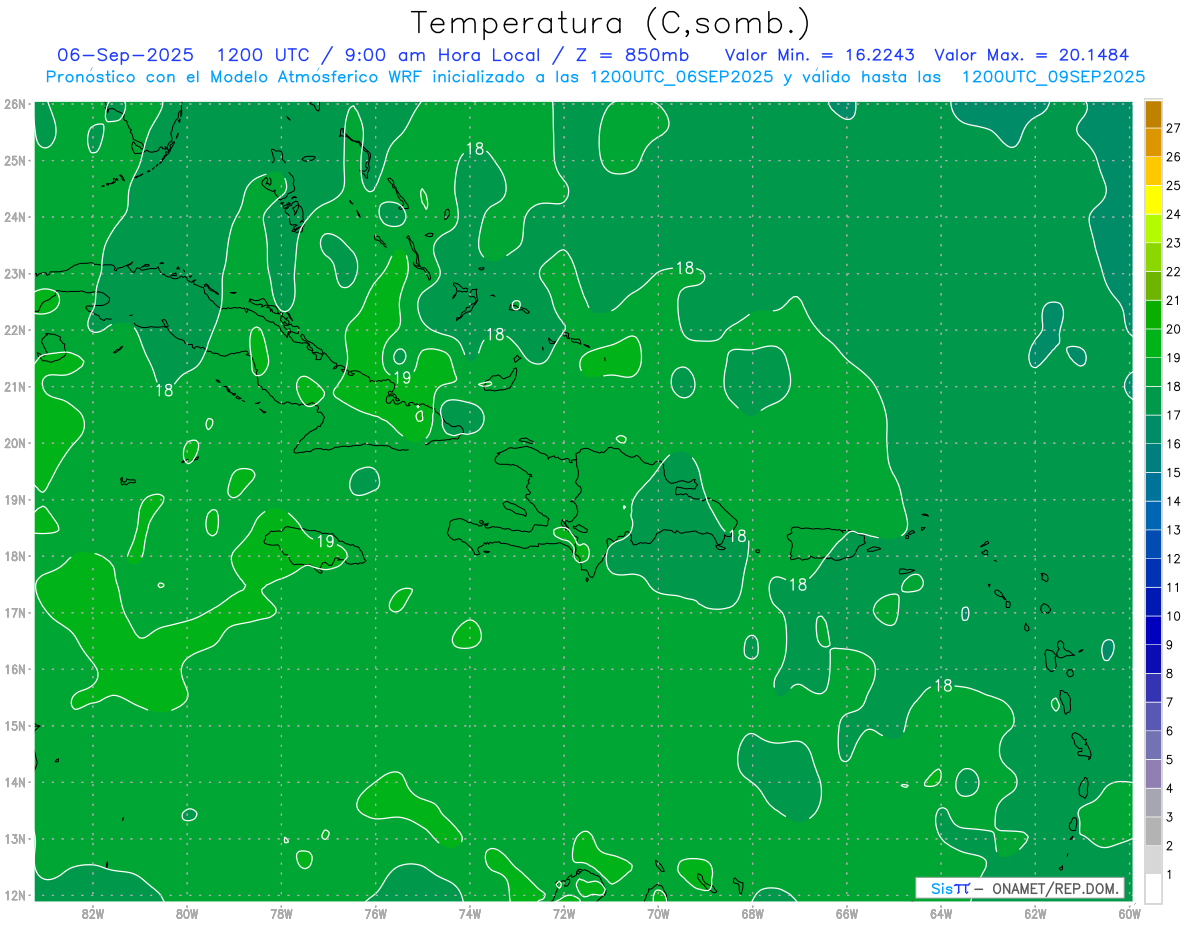Click the "19" contour label over eastern Cuba
This screenshot has width=1200, height=927.
[402, 377]
